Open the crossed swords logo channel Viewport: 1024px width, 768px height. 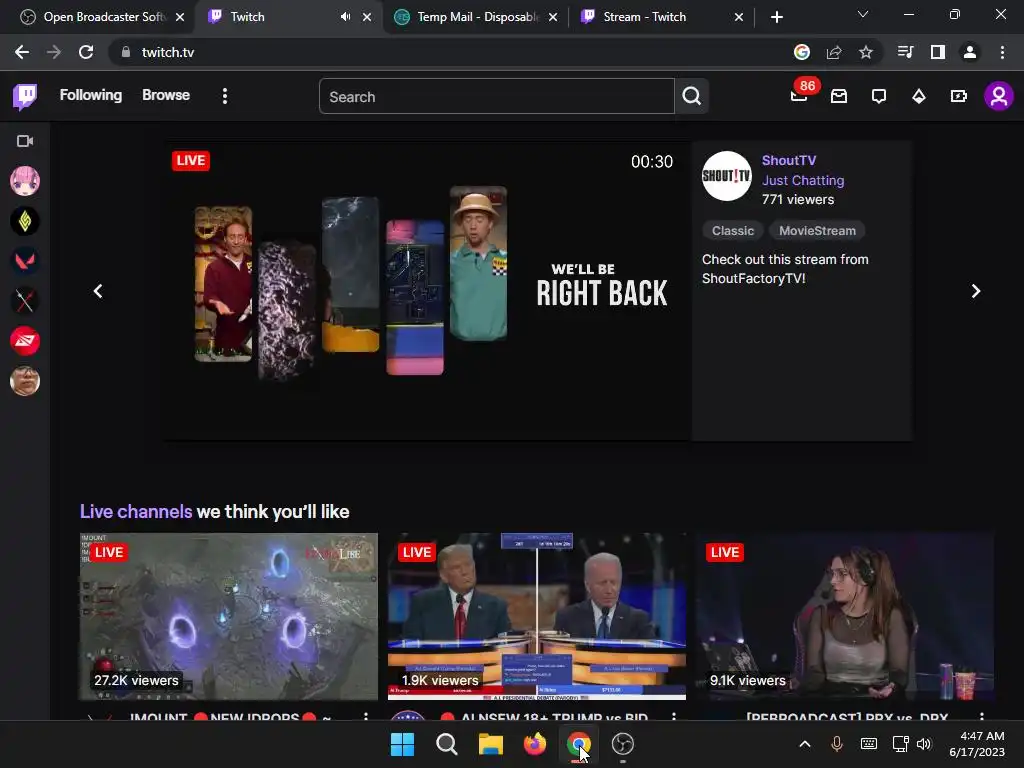(x=25, y=301)
